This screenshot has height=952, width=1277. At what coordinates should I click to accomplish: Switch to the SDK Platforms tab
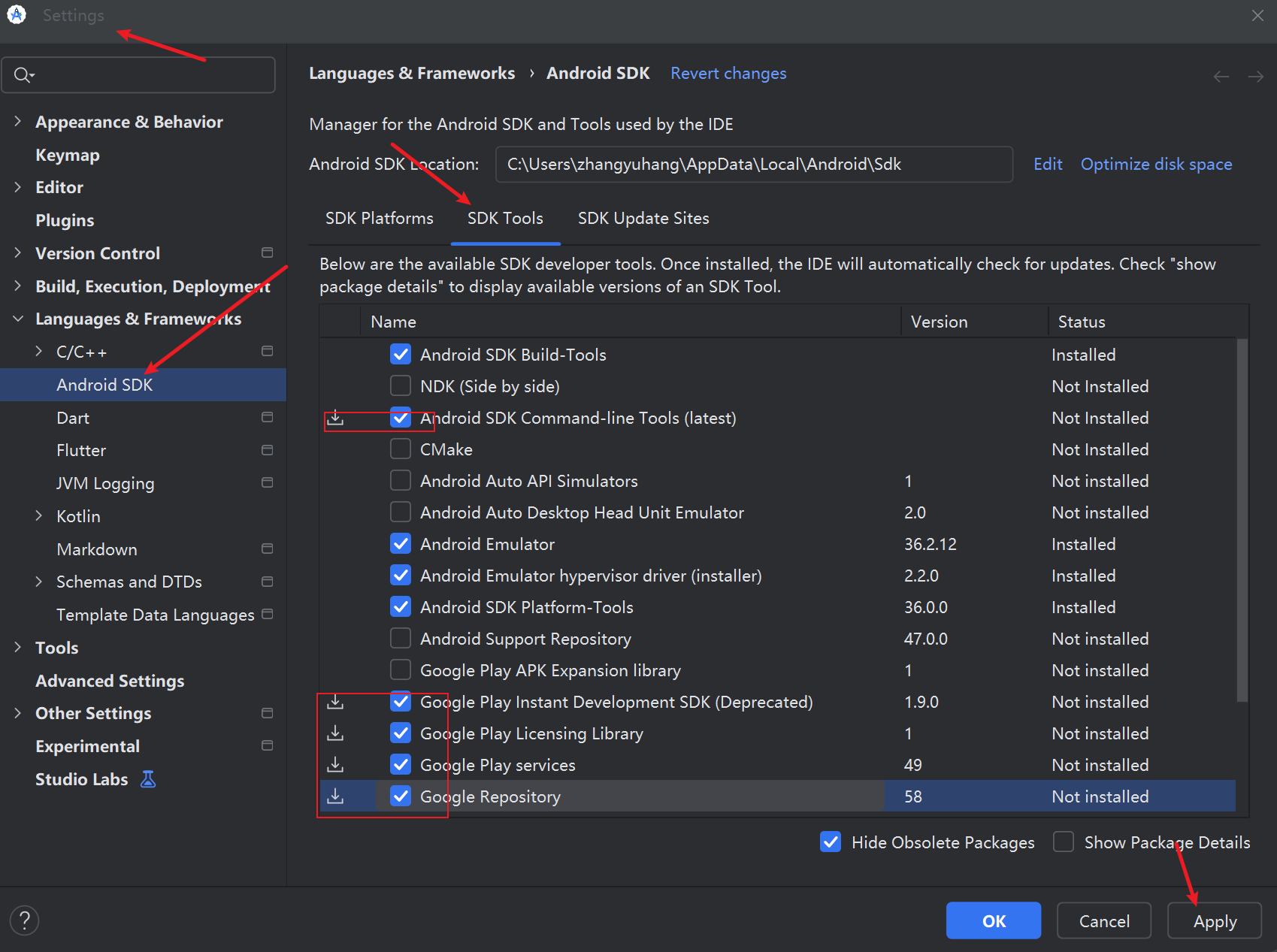click(380, 219)
